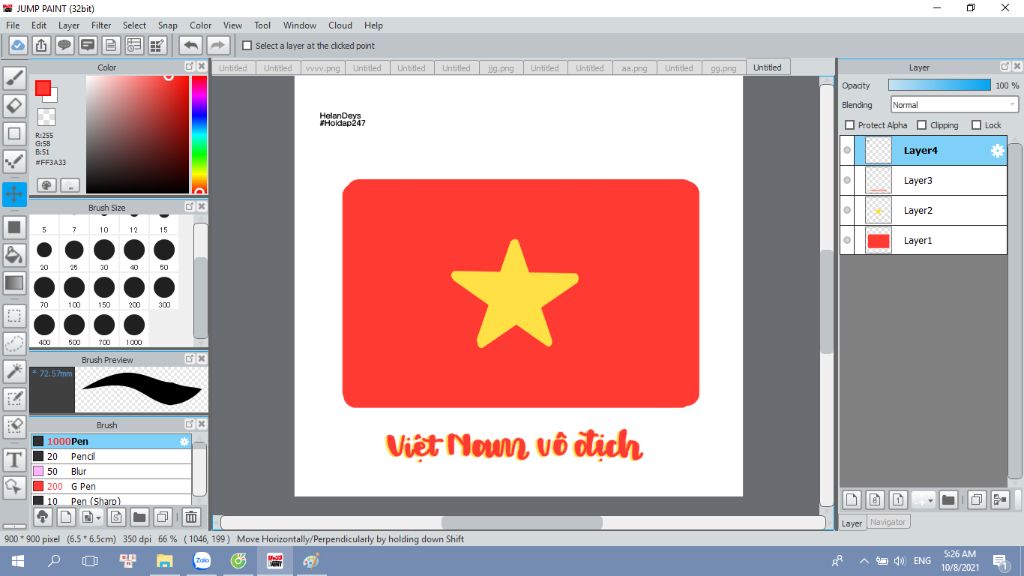The width and height of the screenshot is (1024, 576).
Task: Open the Cloud menu
Action: click(x=340, y=25)
